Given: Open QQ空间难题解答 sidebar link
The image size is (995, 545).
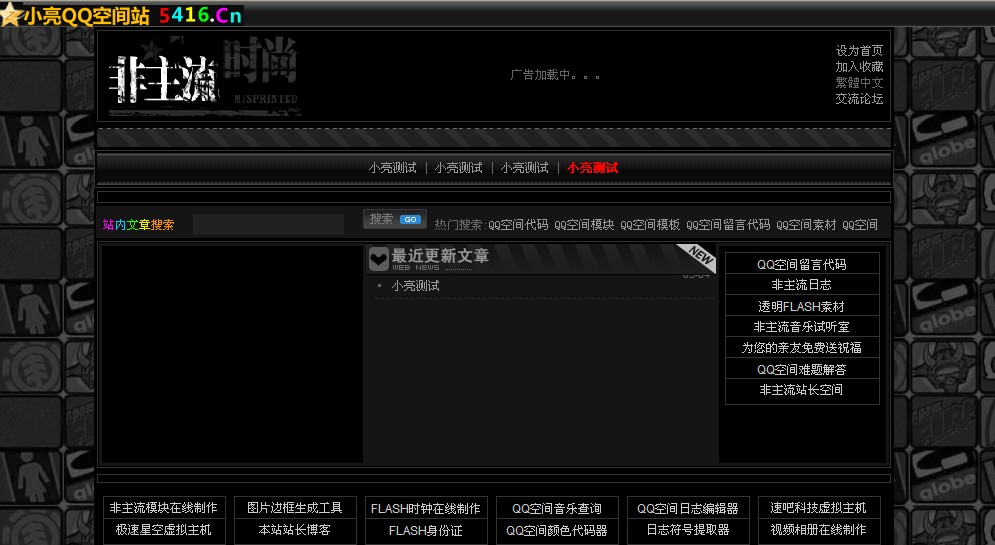Looking at the screenshot, I should [x=801, y=369].
